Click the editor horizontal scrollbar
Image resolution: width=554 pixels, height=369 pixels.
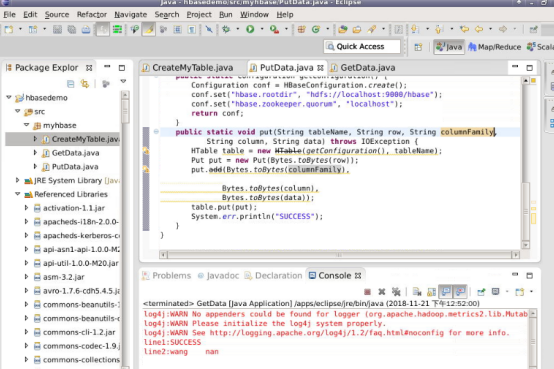(x=339, y=254)
